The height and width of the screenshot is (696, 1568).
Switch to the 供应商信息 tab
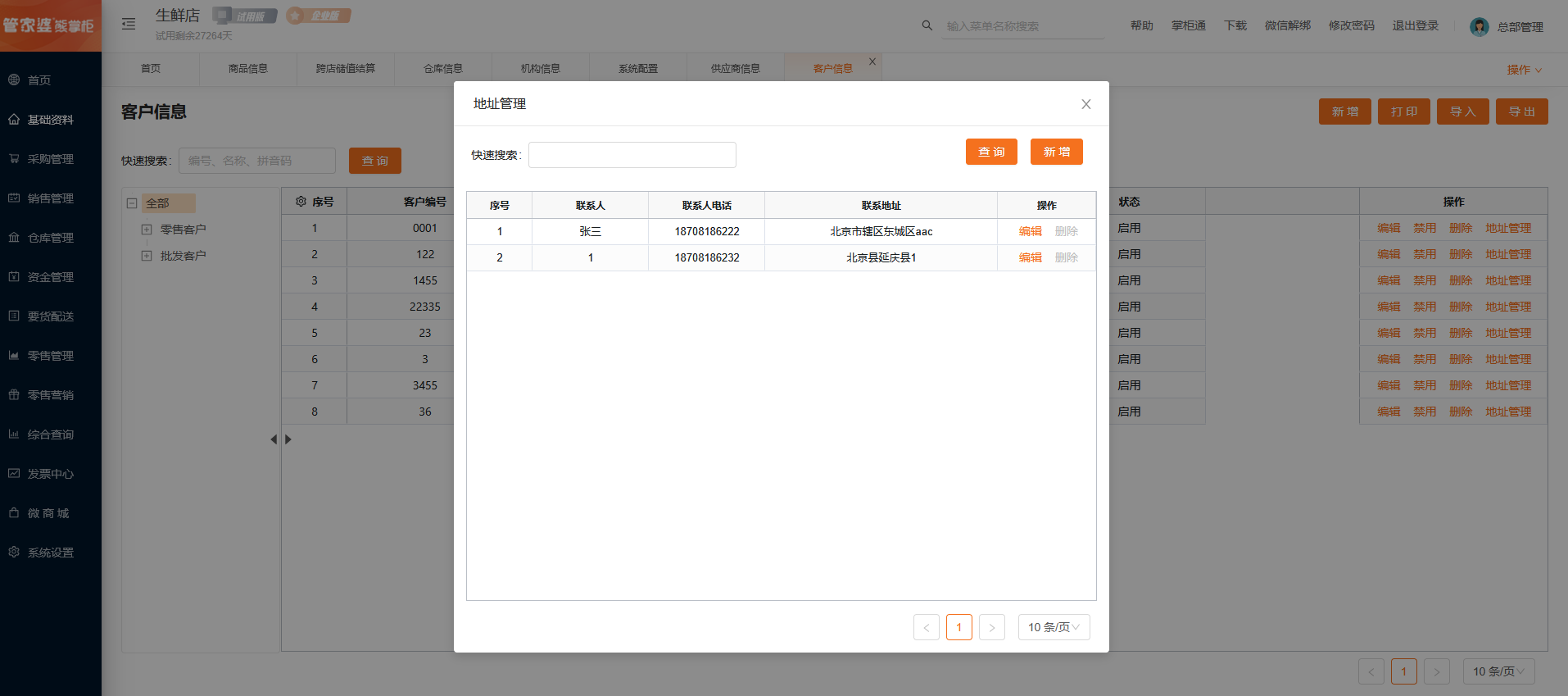coord(735,69)
